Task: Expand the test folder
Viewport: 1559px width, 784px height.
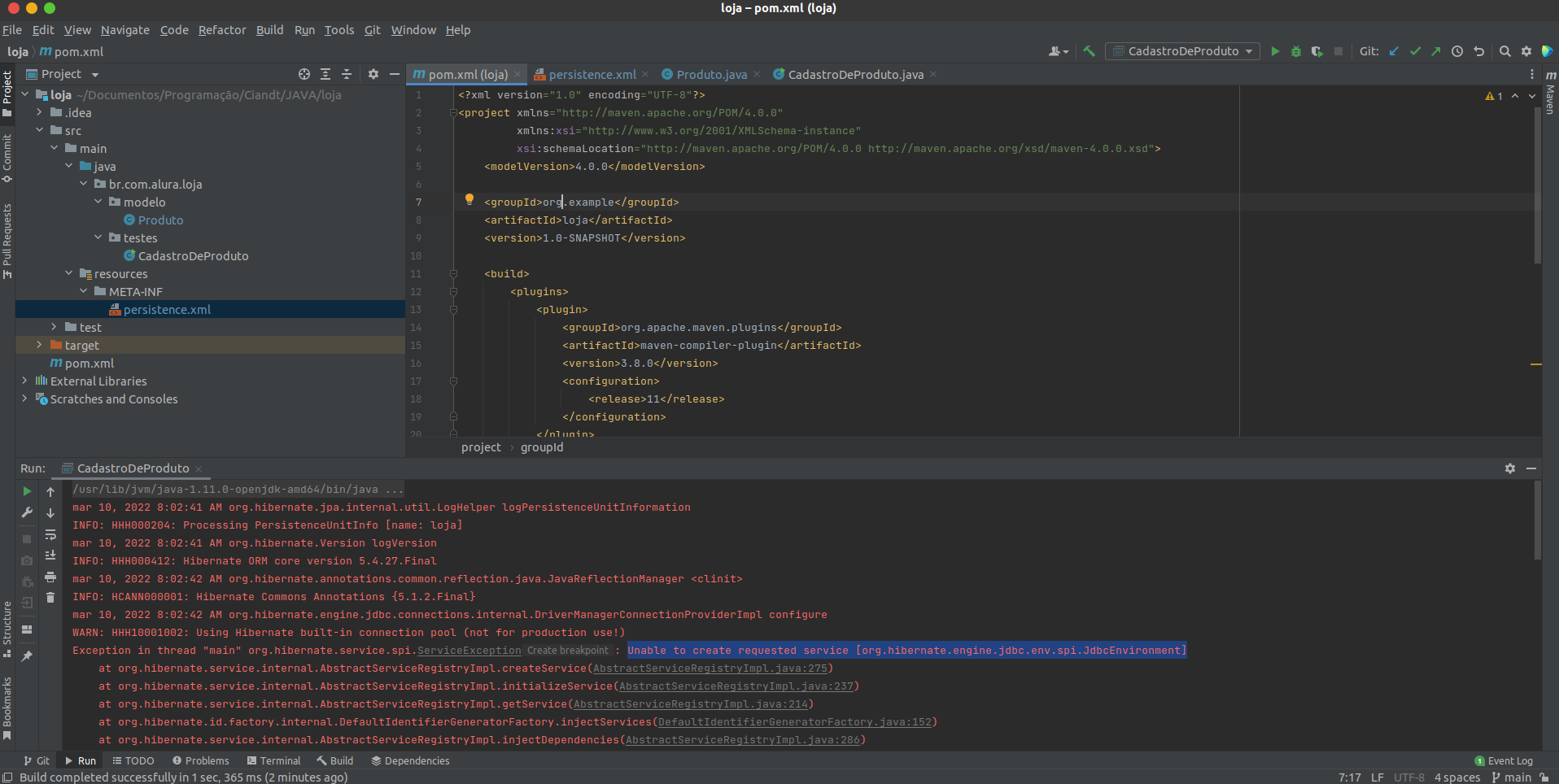Action: 55,327
